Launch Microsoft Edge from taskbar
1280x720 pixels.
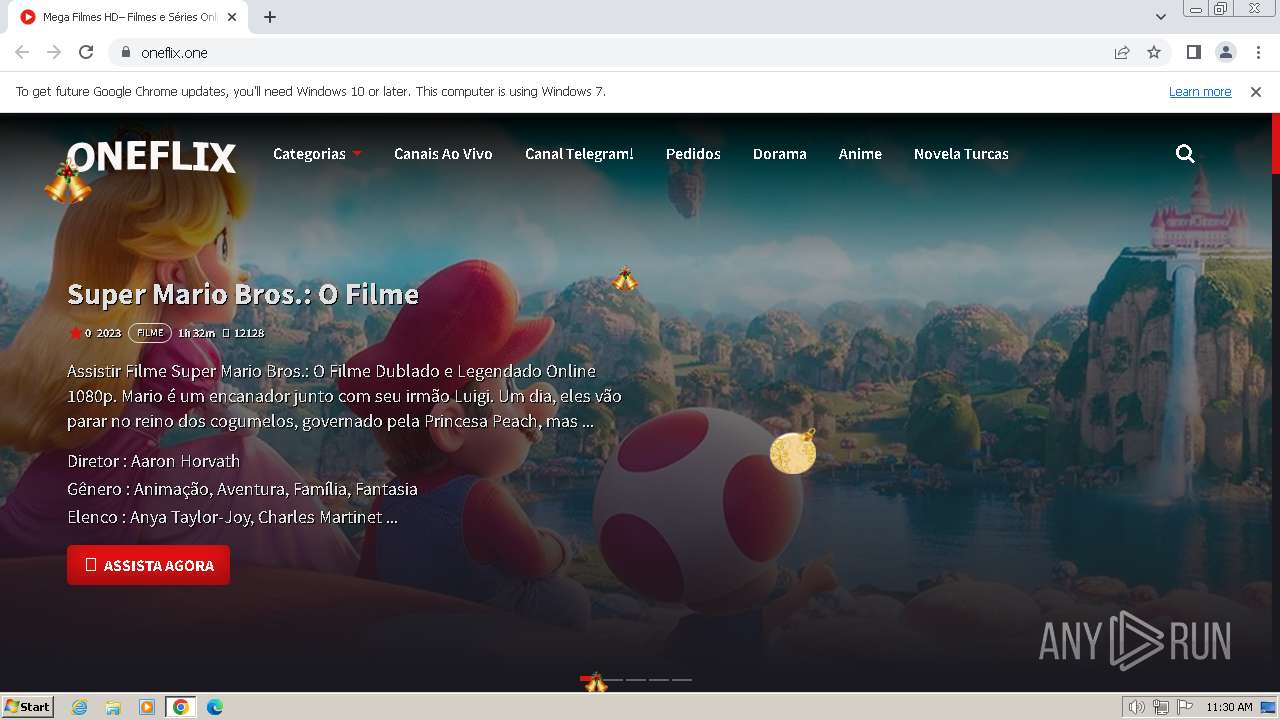pos(215,707)
